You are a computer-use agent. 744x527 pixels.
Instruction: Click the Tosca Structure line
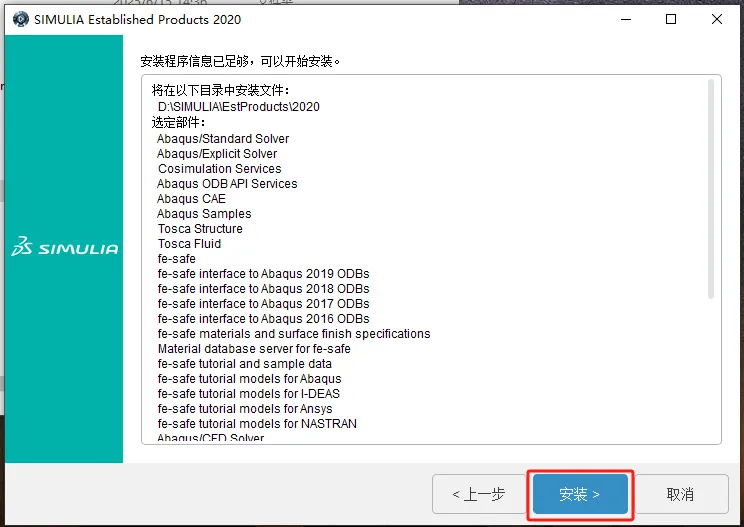[x=200, y=229]
